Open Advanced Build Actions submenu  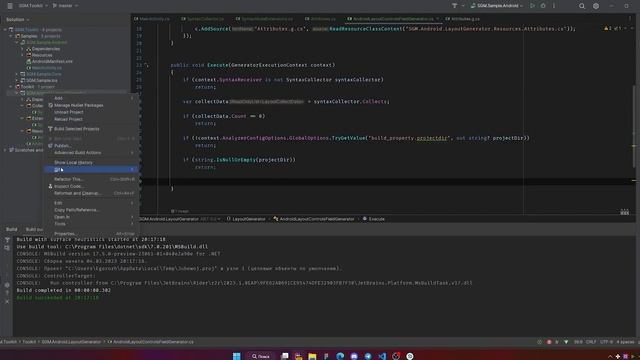click(x=91, y=153)
